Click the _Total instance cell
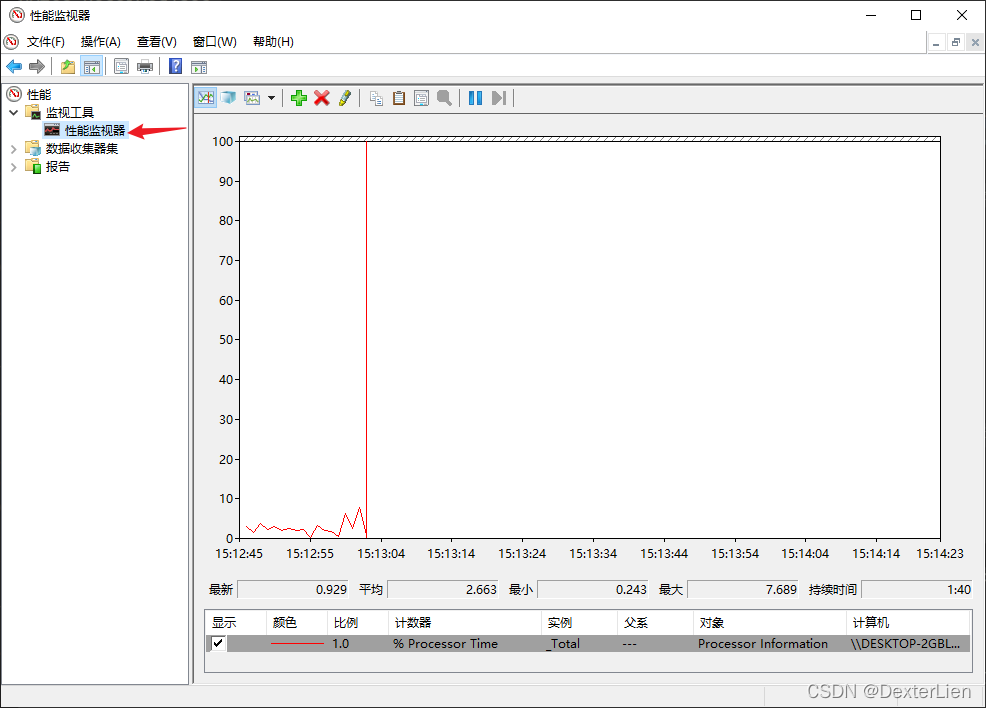This screenshot has width=986, height=708. [x=563, y=643]
